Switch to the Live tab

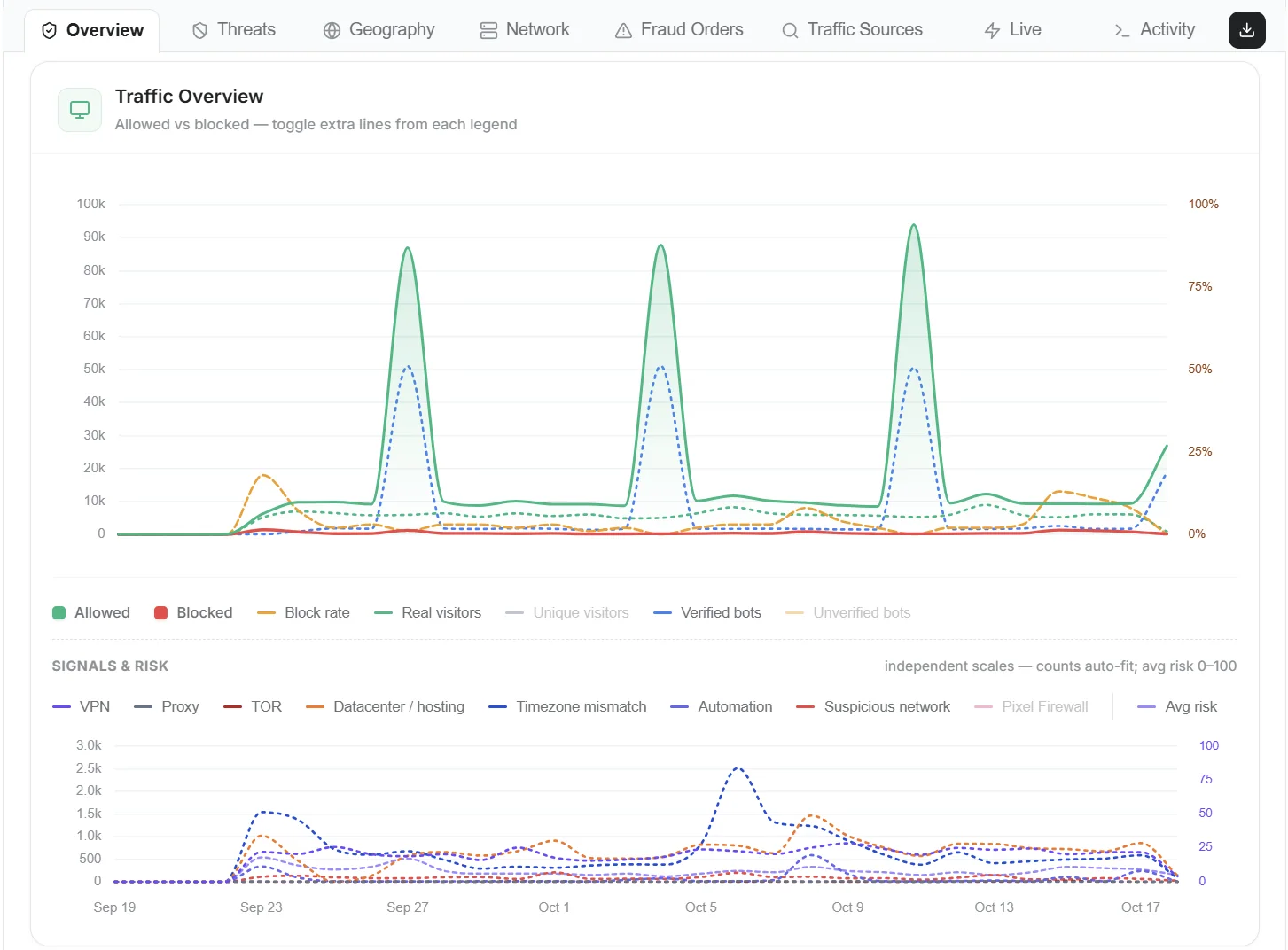tap(1012, 30)
